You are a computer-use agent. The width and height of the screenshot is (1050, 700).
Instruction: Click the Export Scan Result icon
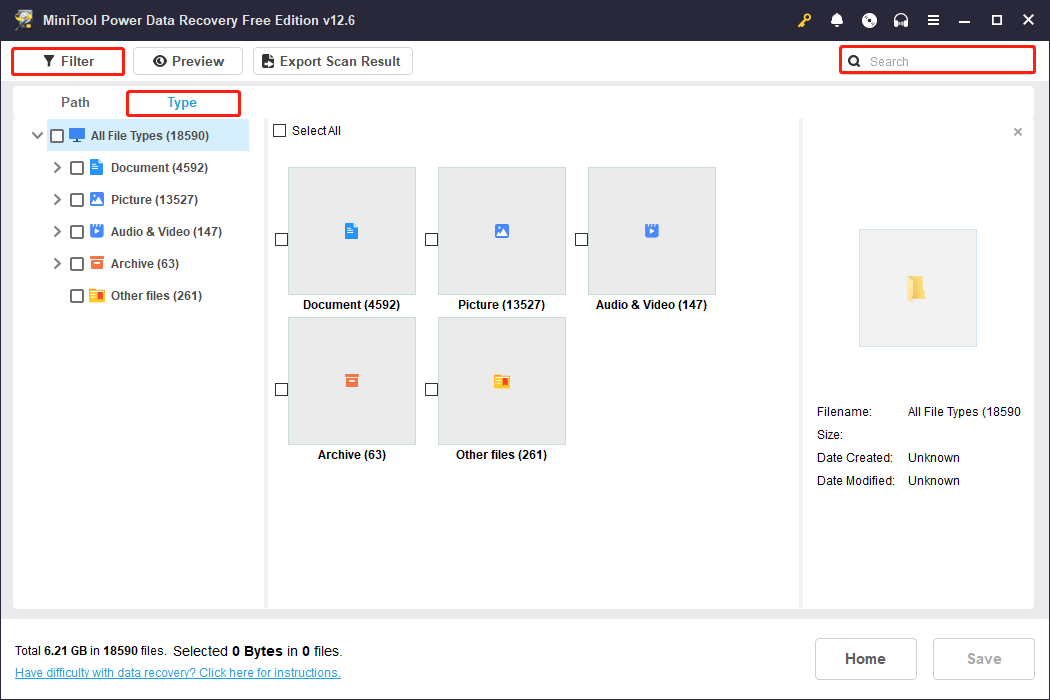(x=267, y=61)
